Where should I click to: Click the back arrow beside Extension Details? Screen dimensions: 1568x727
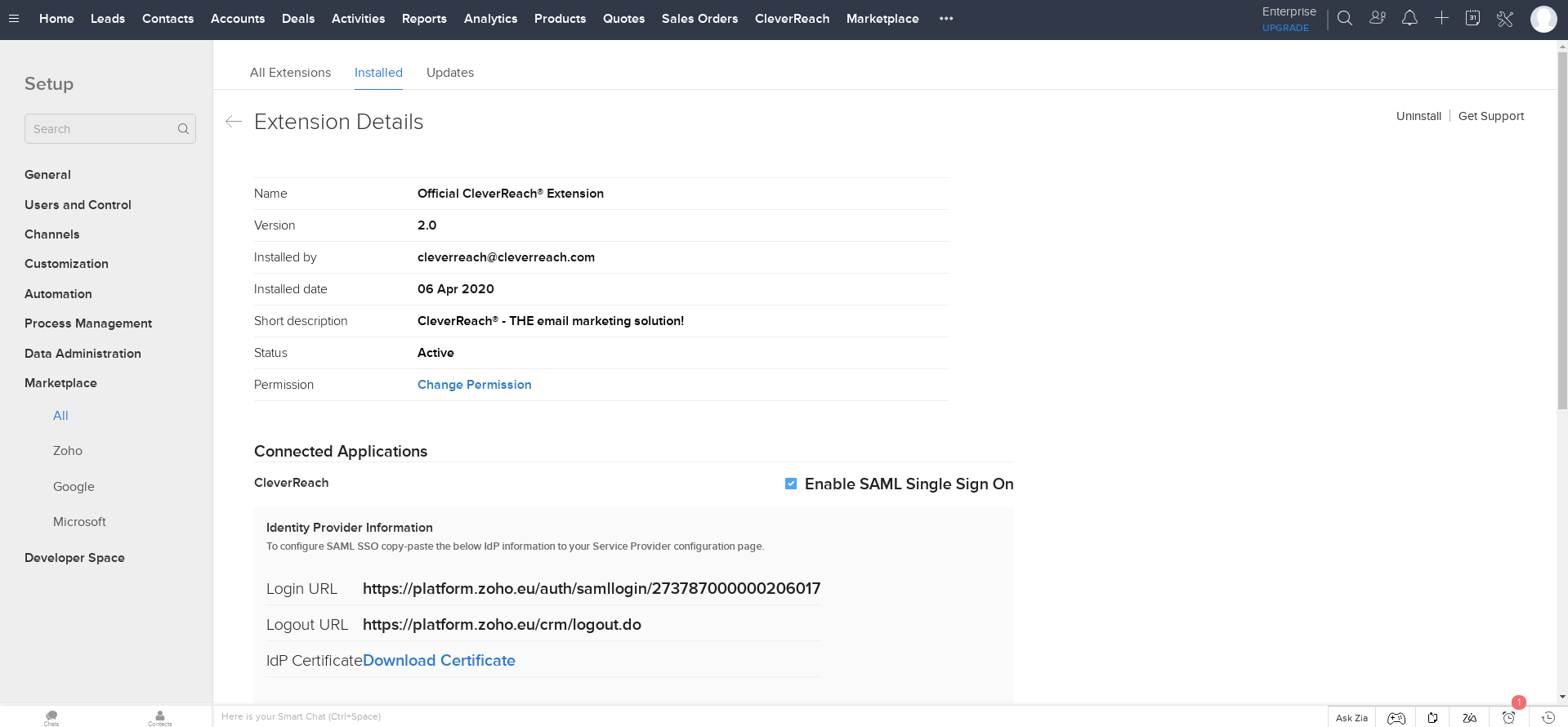tap(234, 122)
